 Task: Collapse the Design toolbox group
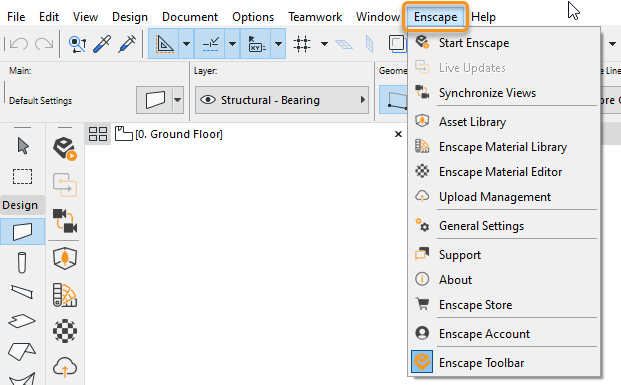[22, 205]
